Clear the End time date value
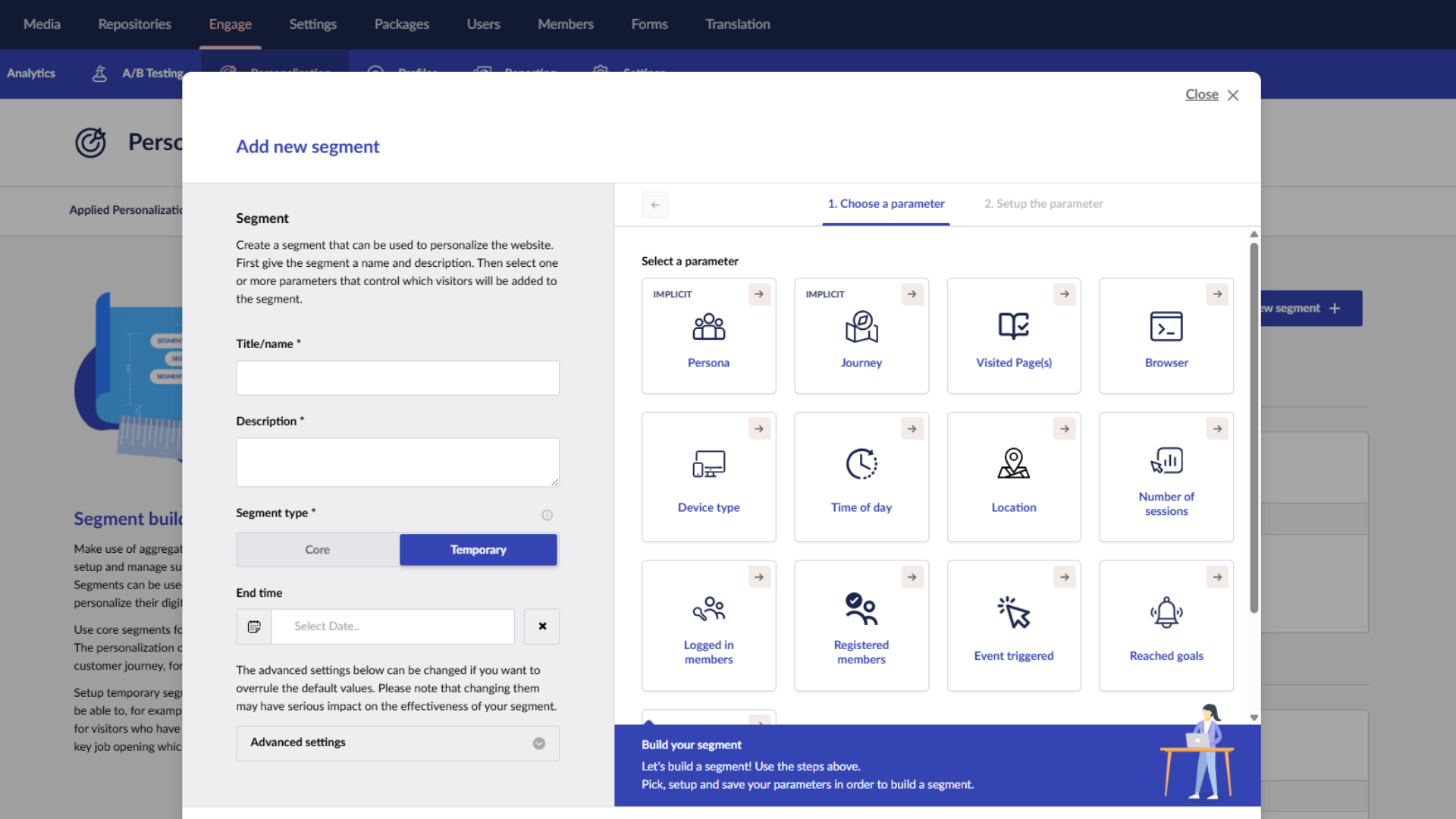The width and height of the screenshot is (1456, 819). [541, 626]
